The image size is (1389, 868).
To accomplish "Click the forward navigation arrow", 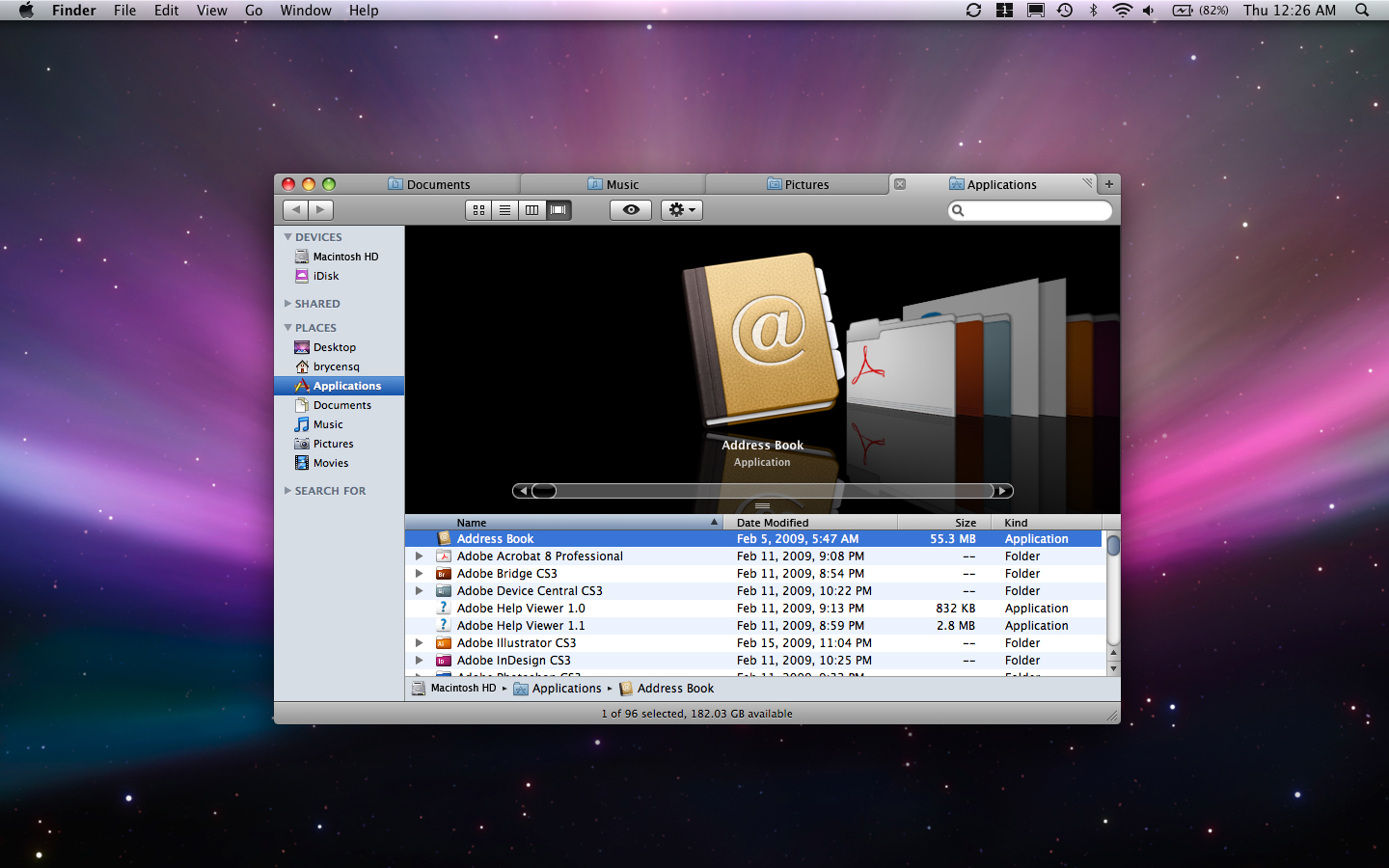I will 320,209.
